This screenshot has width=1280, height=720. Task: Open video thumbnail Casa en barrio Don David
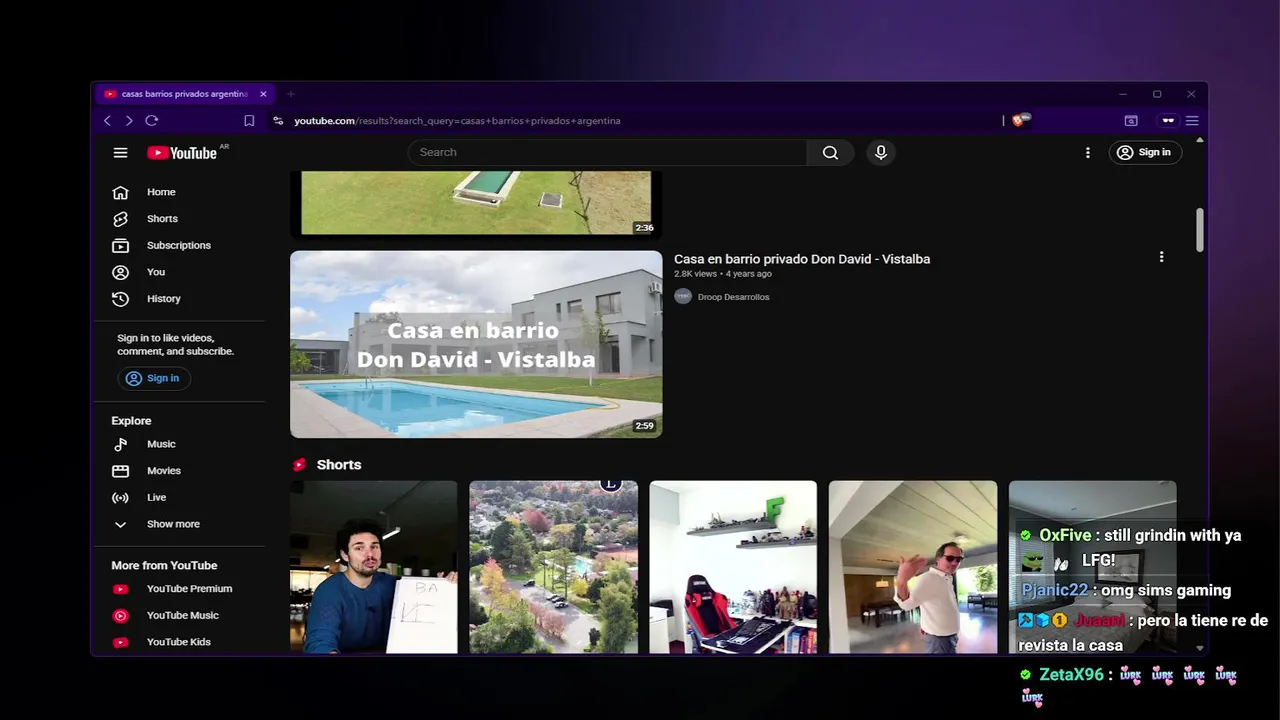pyautogui.click(x=476, y=344)
